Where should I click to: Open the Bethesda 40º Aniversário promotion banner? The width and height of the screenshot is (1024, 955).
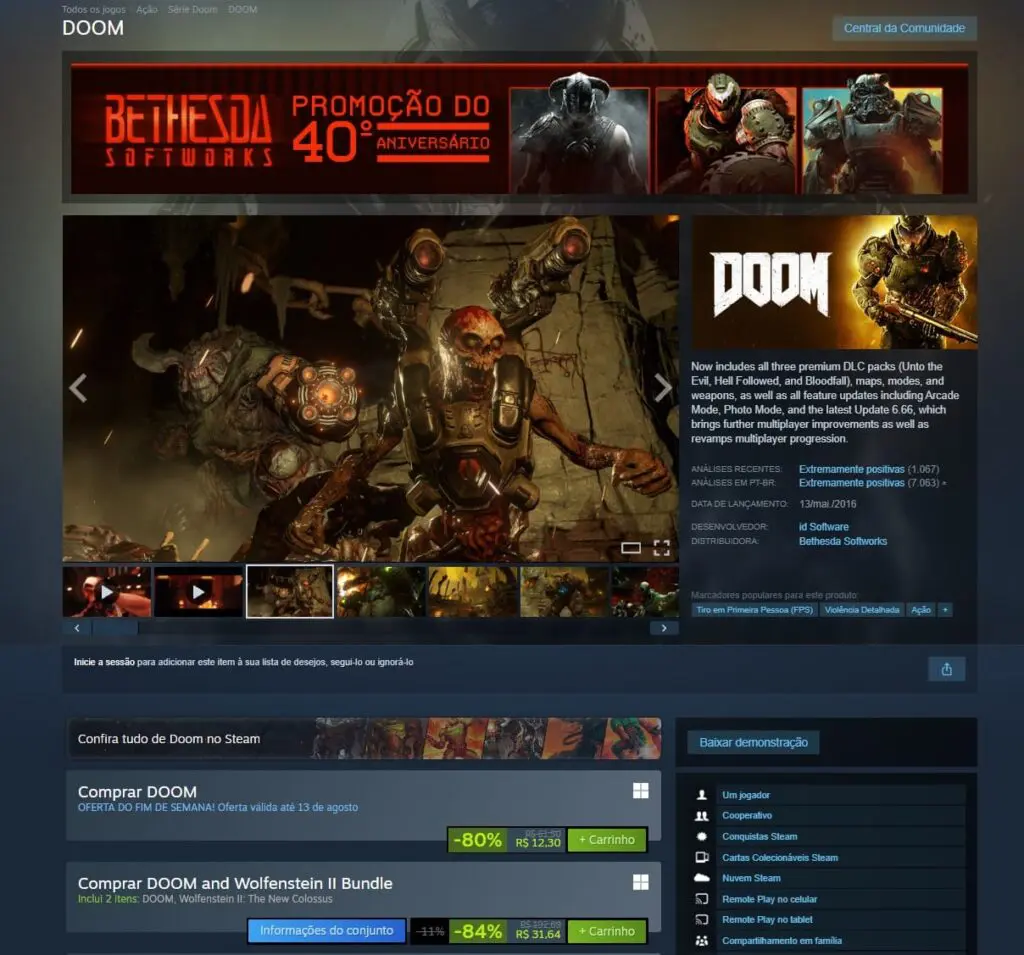coord(520,129)
